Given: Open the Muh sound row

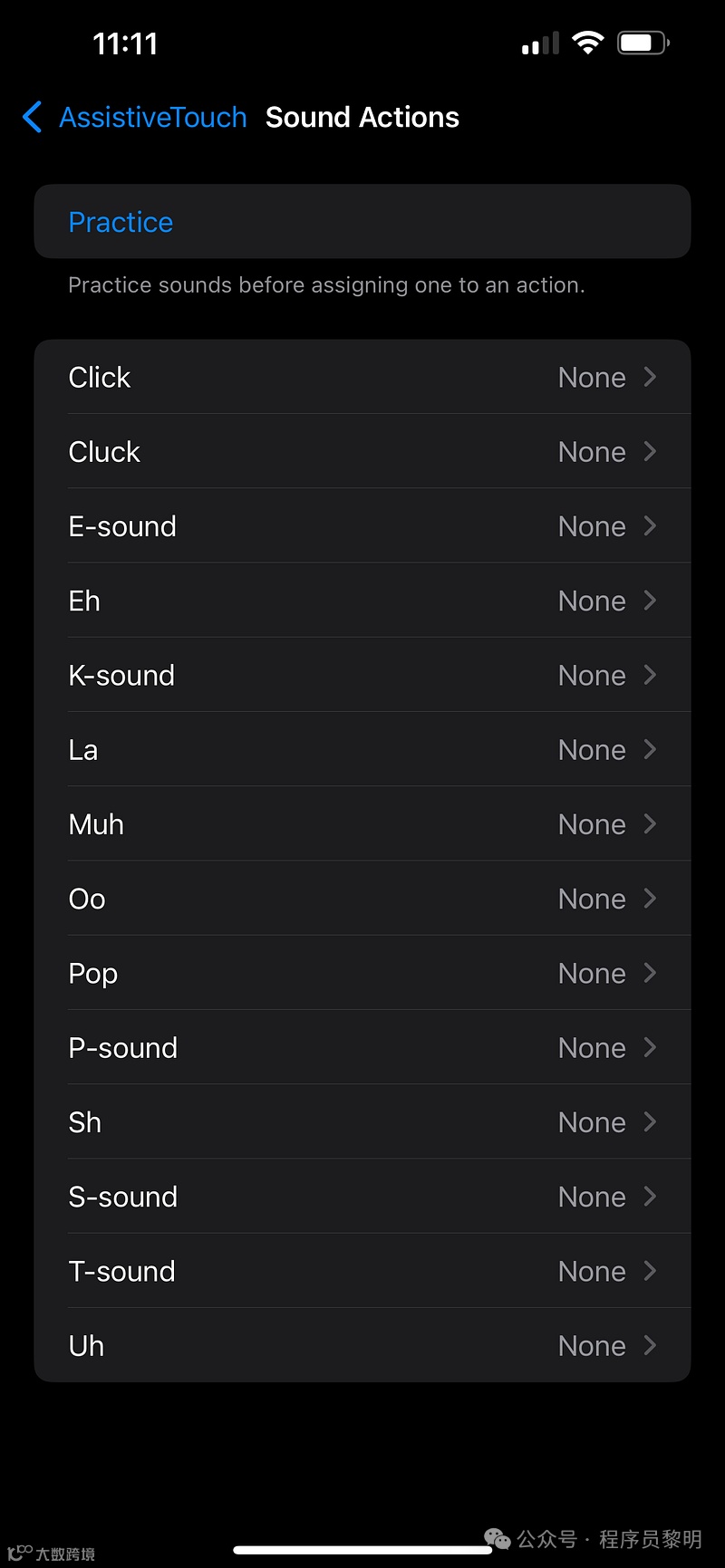Looking at the screenshot, I should tap(362, 824).
